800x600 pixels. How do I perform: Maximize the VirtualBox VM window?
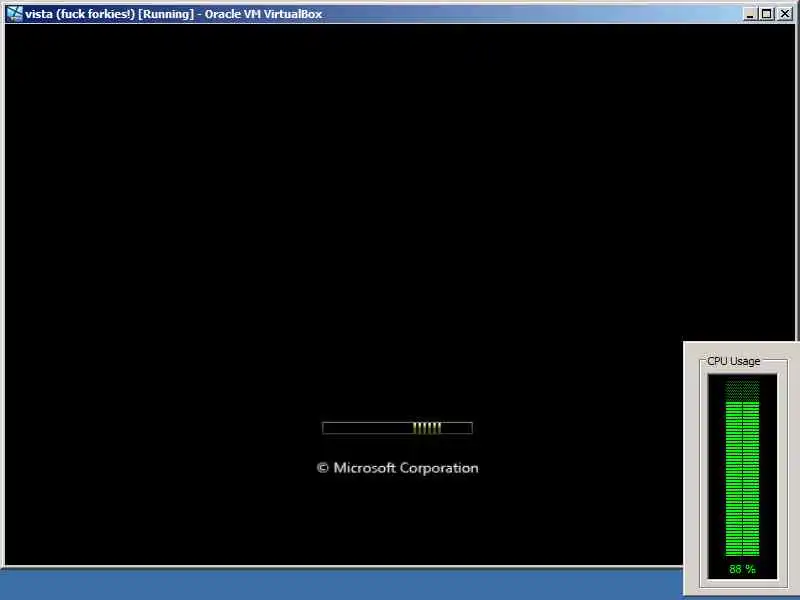[x=766, y=14]
